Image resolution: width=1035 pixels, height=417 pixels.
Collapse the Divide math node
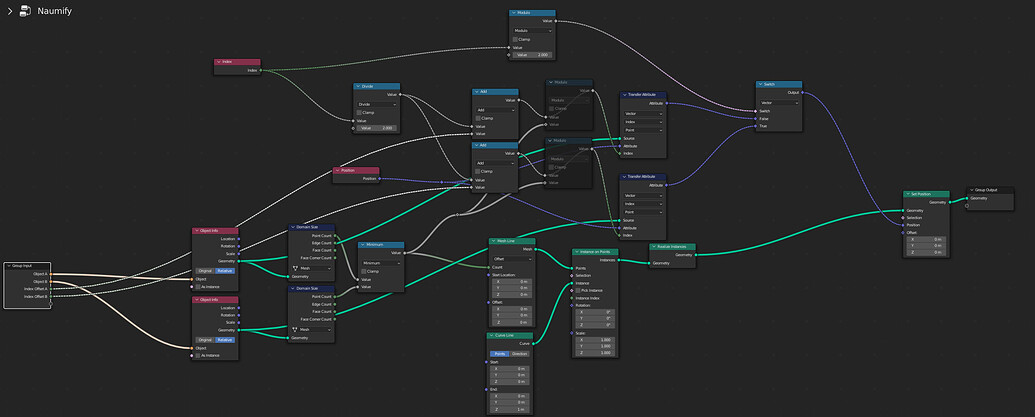tap(358, 86)
